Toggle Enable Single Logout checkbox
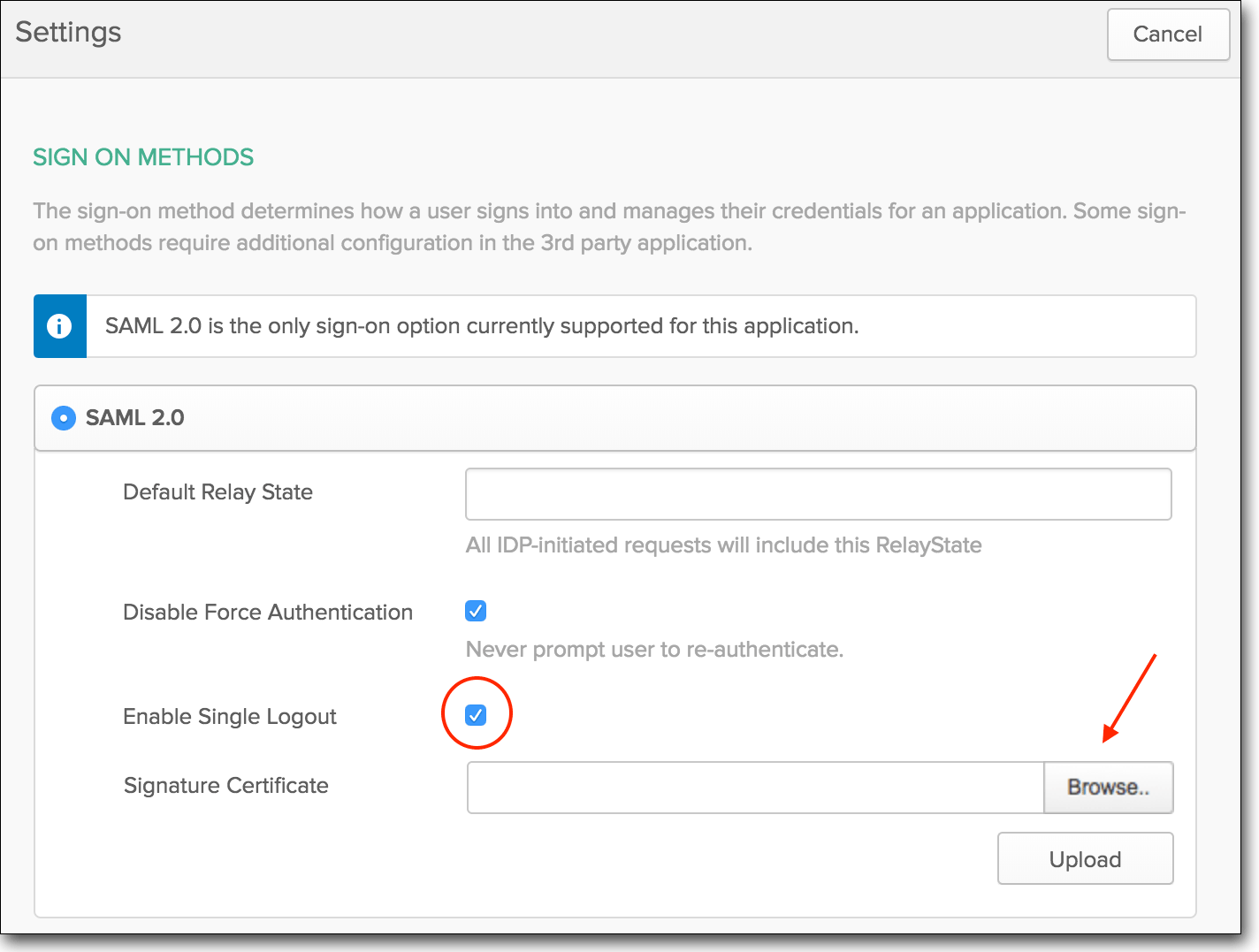This screenshot has height=952, width=1259. click(x=476, y=715)
